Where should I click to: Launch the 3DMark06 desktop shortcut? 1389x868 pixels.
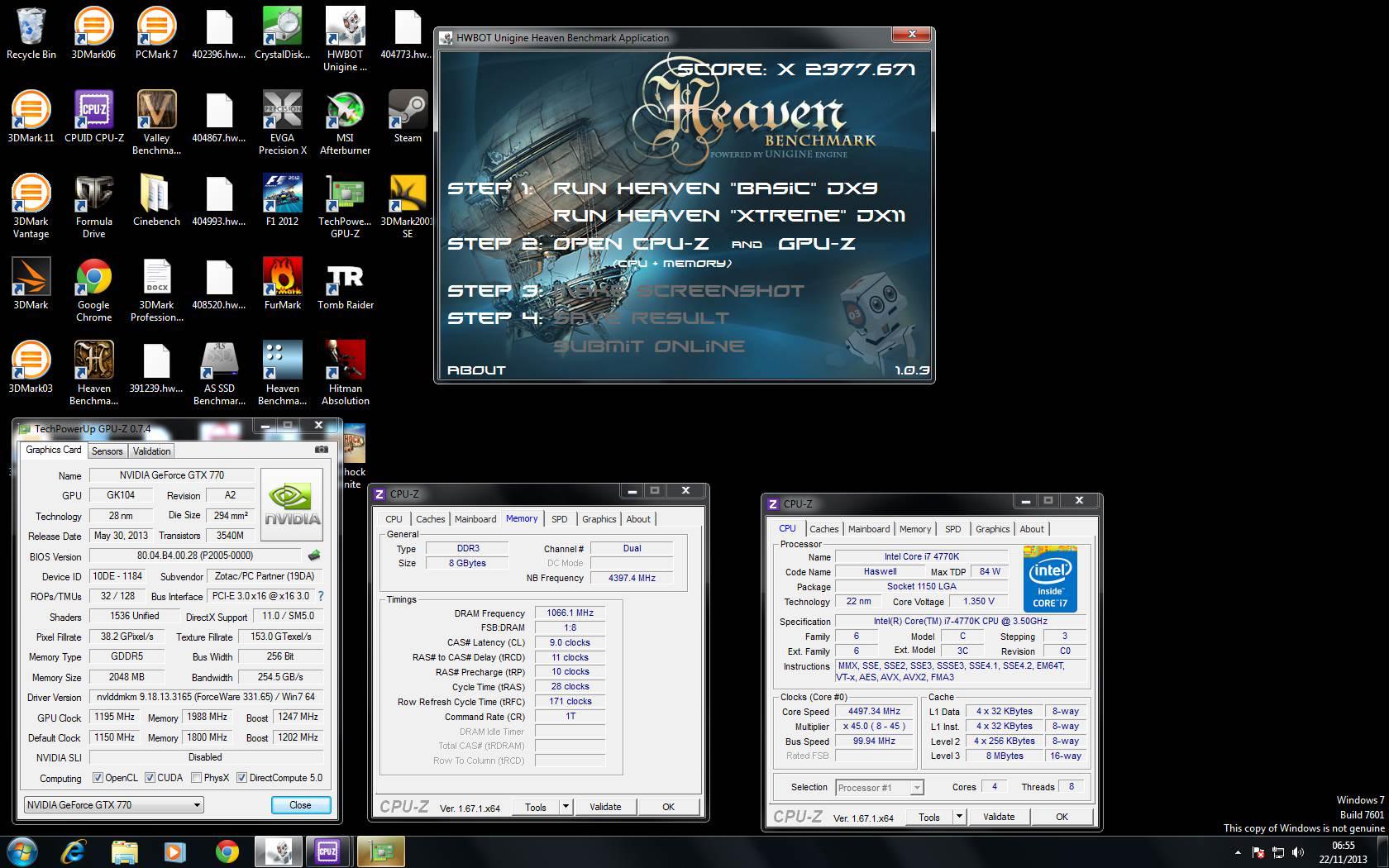[x=93, y=34]
